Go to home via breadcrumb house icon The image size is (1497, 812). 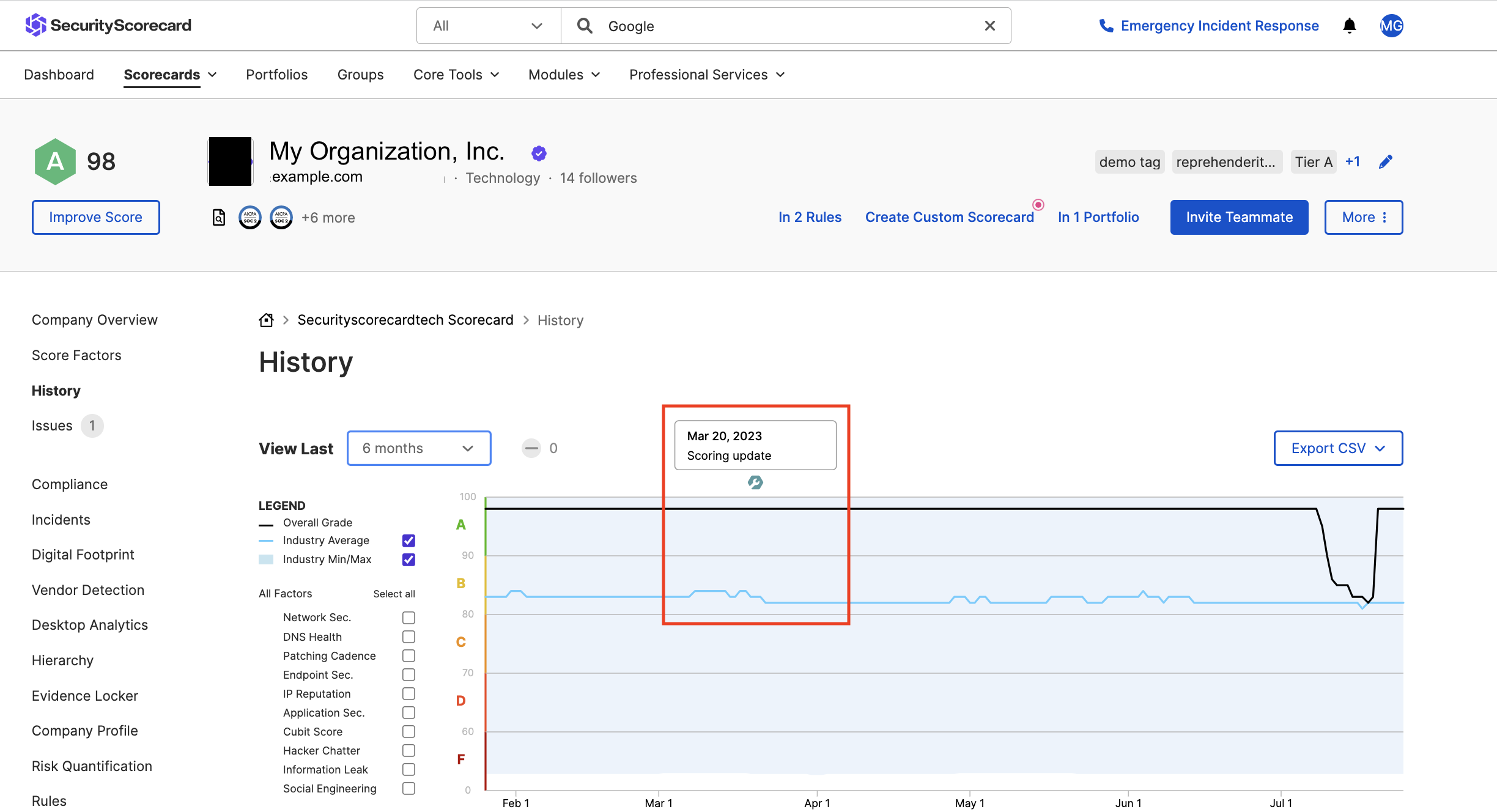point(266,320)
